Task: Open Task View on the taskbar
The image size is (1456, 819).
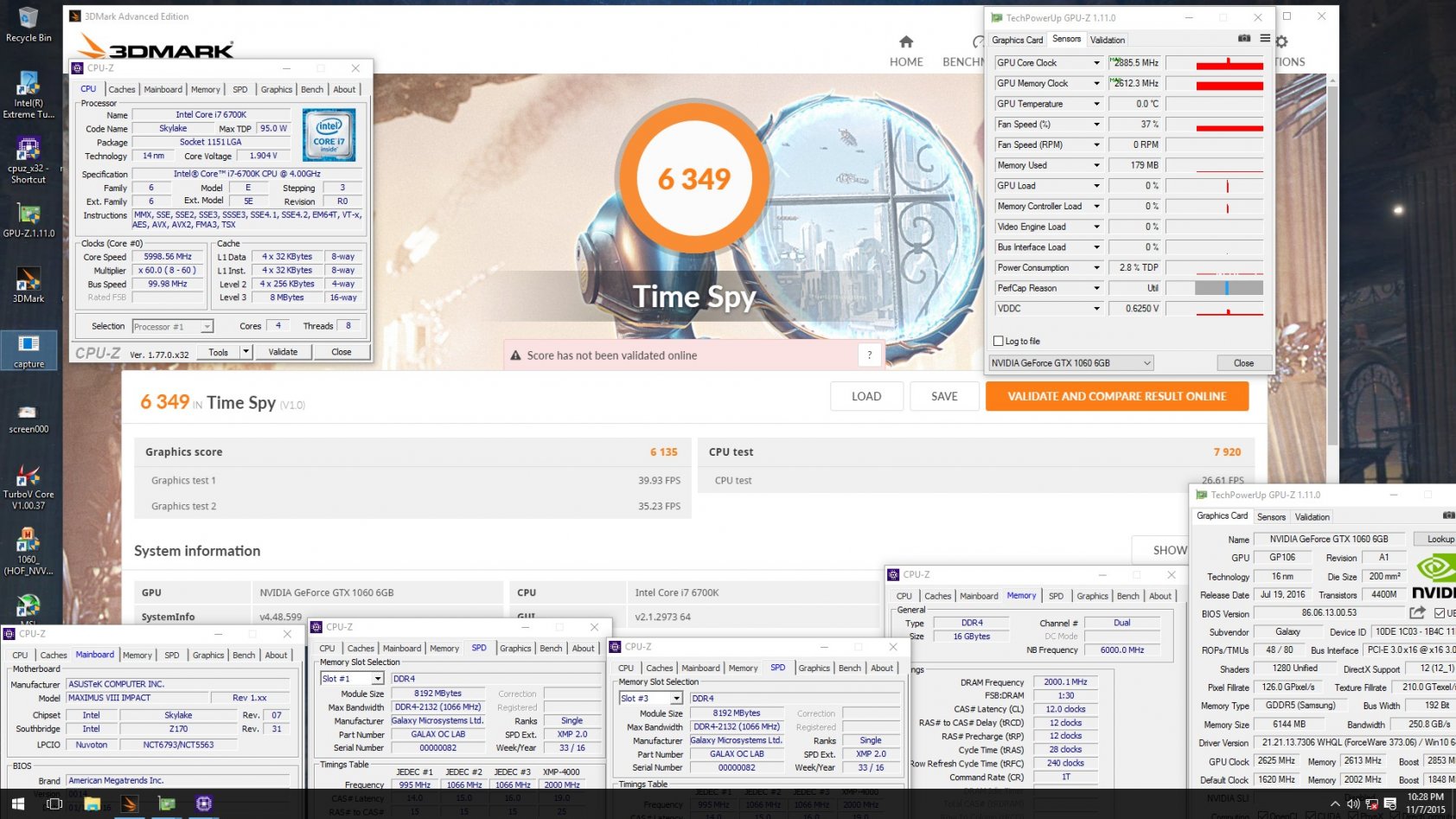Action: click(x=54, y=804)
